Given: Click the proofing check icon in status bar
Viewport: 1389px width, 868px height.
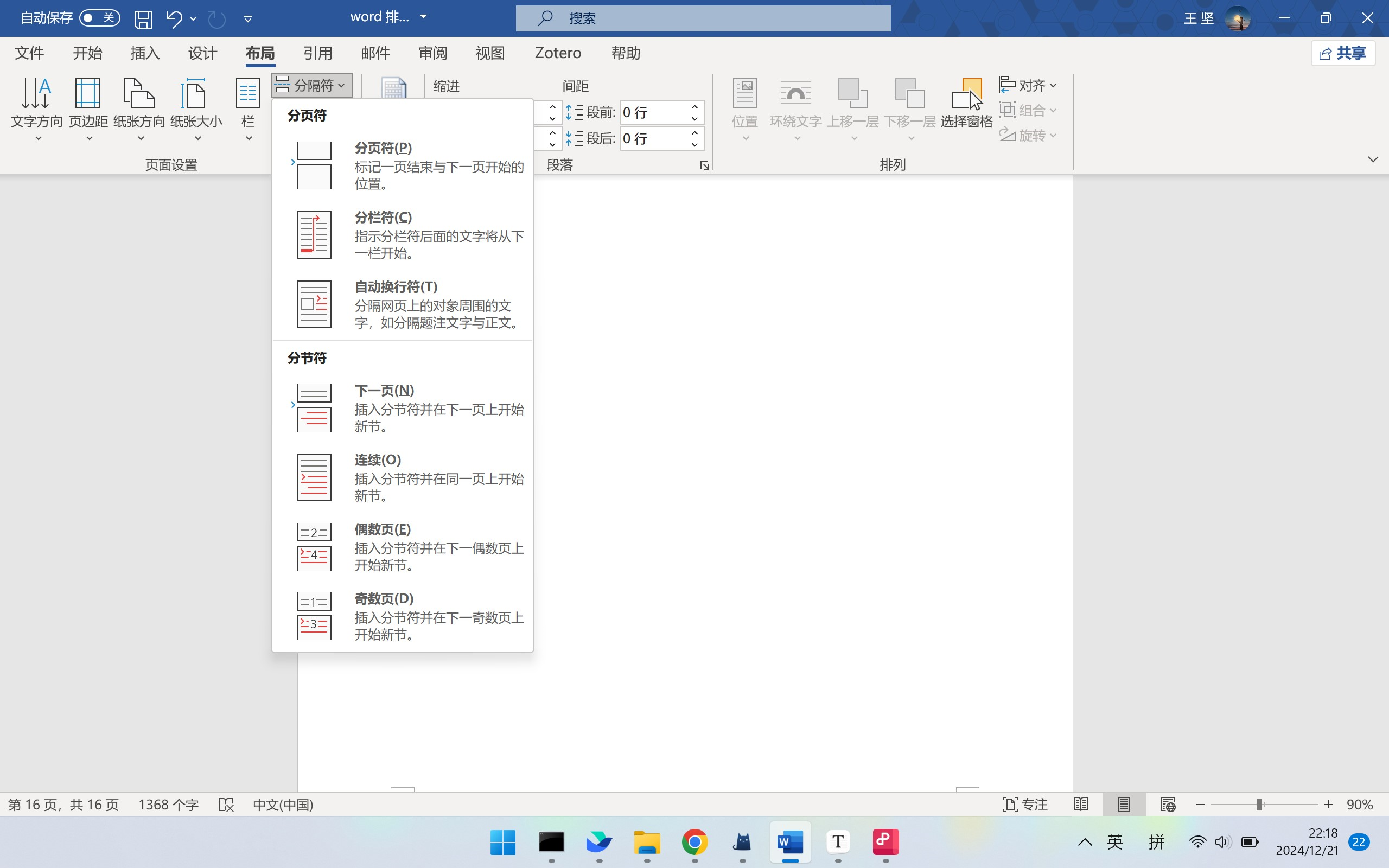Looking at the screenshot, I should (226, 805).
